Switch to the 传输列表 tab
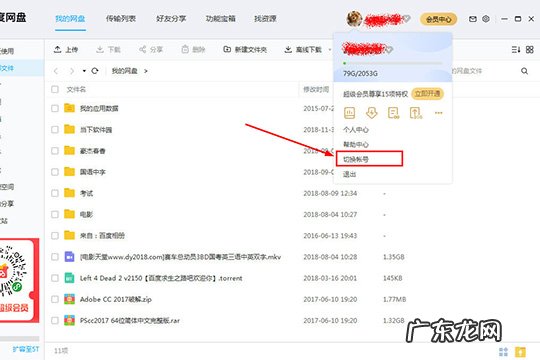Image resolution: width=540 pixels, height=360 pixels. [121, 19]
